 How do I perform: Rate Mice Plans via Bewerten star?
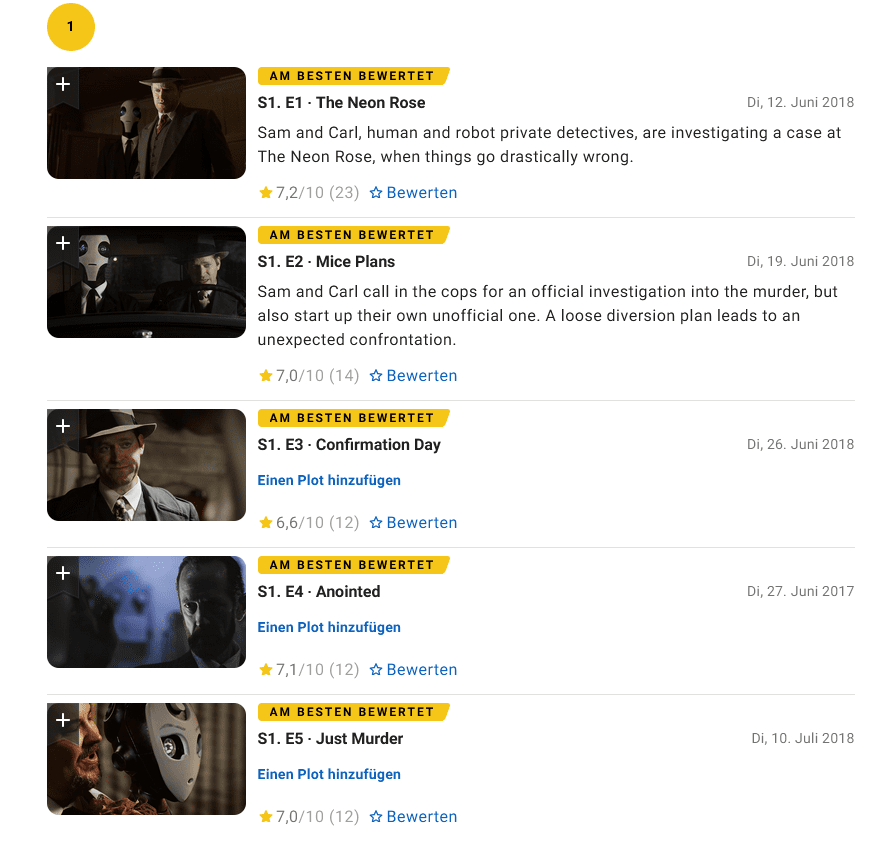[413, 376]
